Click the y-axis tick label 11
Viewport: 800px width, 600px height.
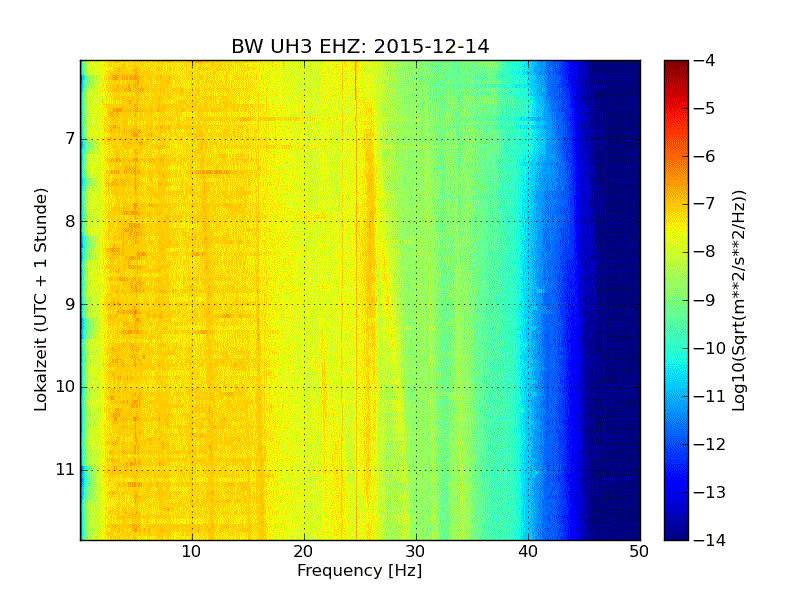[x=65, y=469]
